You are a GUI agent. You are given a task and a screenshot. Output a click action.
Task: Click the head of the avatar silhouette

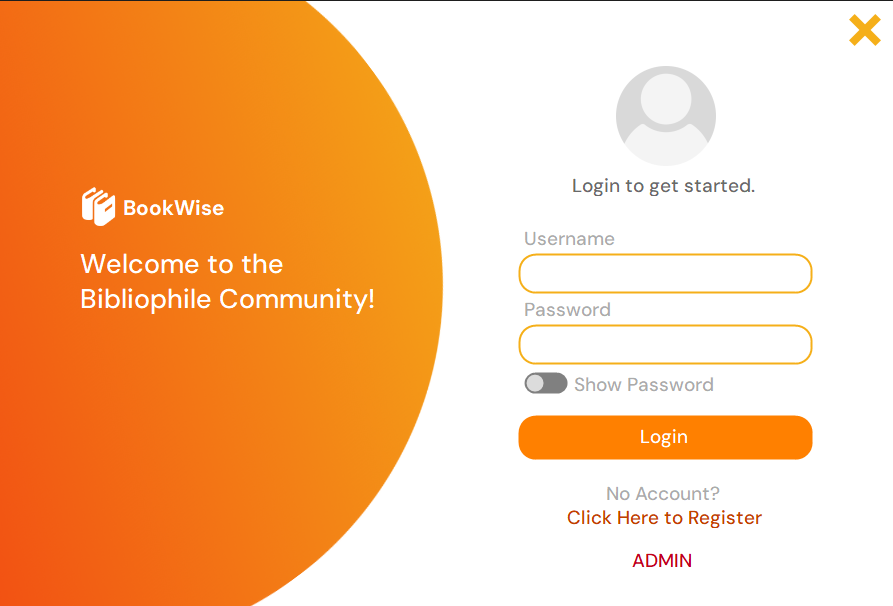tap(665, 100)
